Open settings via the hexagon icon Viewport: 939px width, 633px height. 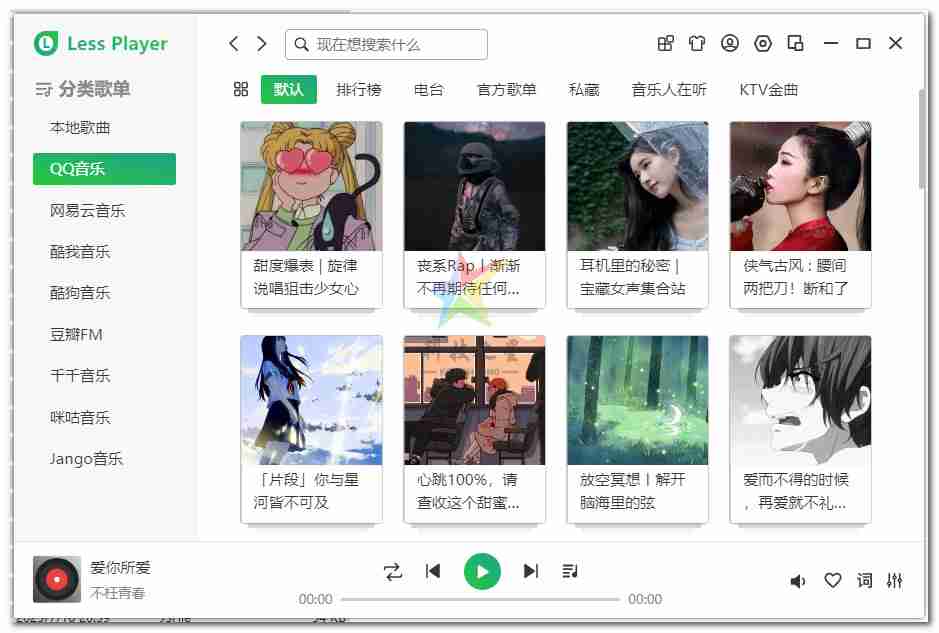coord(763,43)
